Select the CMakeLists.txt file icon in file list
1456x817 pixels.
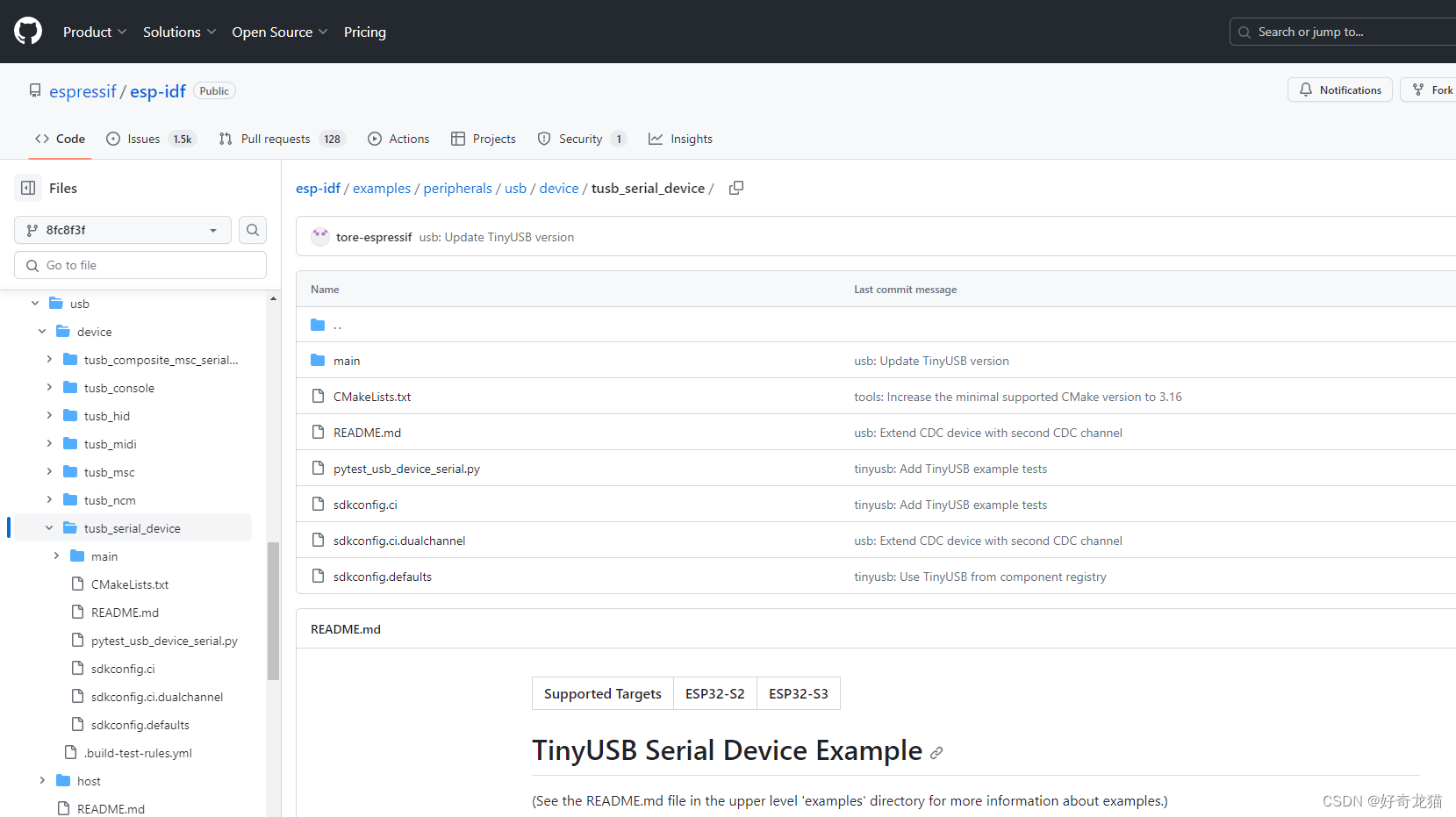click(x=318, y=397)
